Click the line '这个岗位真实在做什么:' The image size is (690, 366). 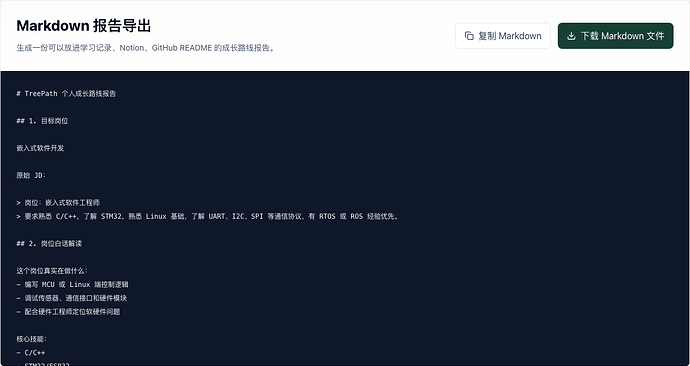[52, 271]
